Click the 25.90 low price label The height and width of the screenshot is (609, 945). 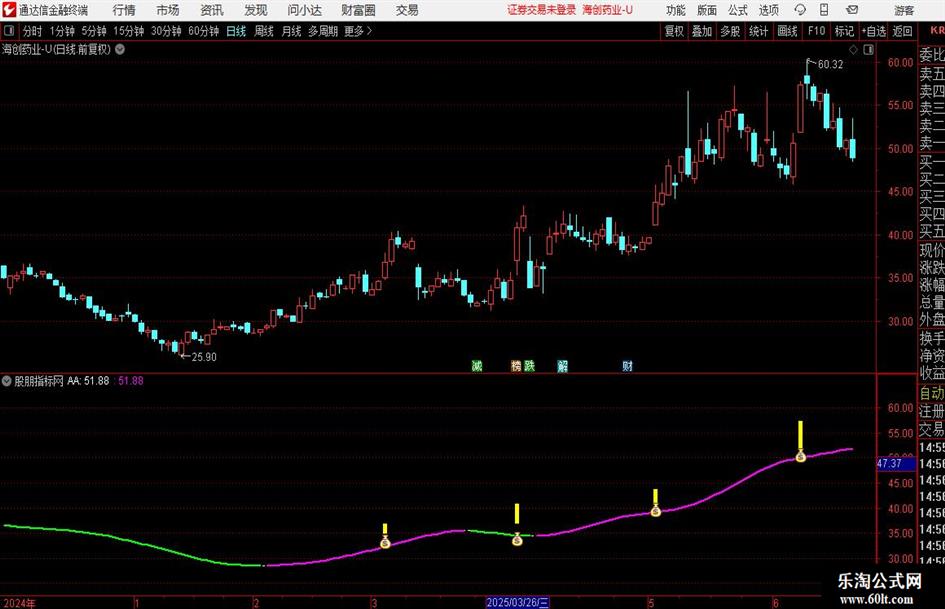point(204,357)
